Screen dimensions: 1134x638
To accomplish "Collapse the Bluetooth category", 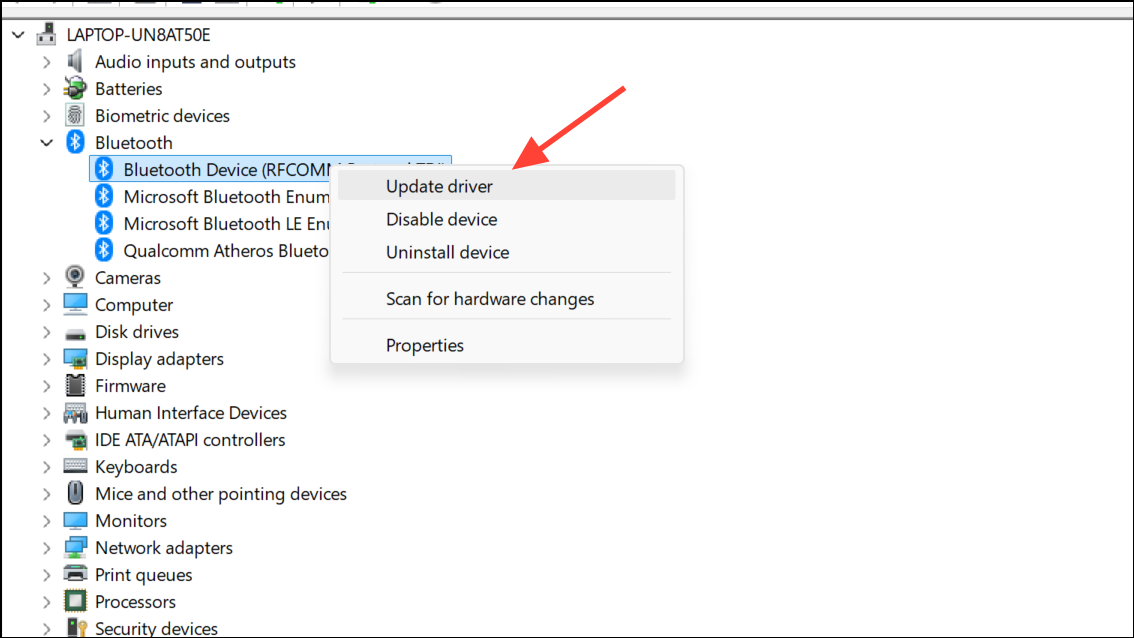I will coord(46,142).
